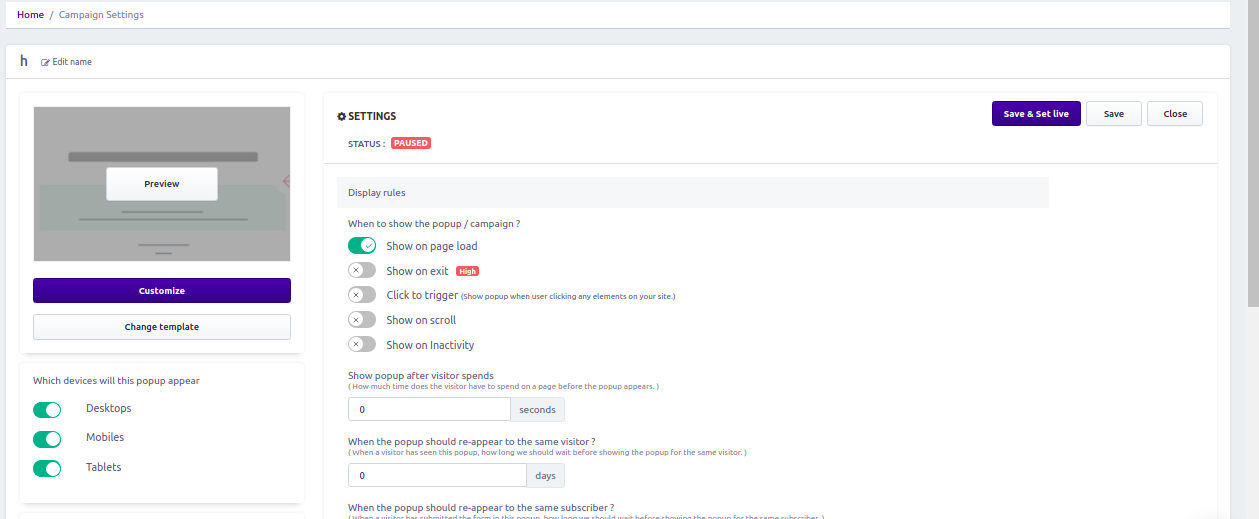Click 'Show popup after visitor spends' label
Viewport: 1259px width, 519px height.
point(421,376)
